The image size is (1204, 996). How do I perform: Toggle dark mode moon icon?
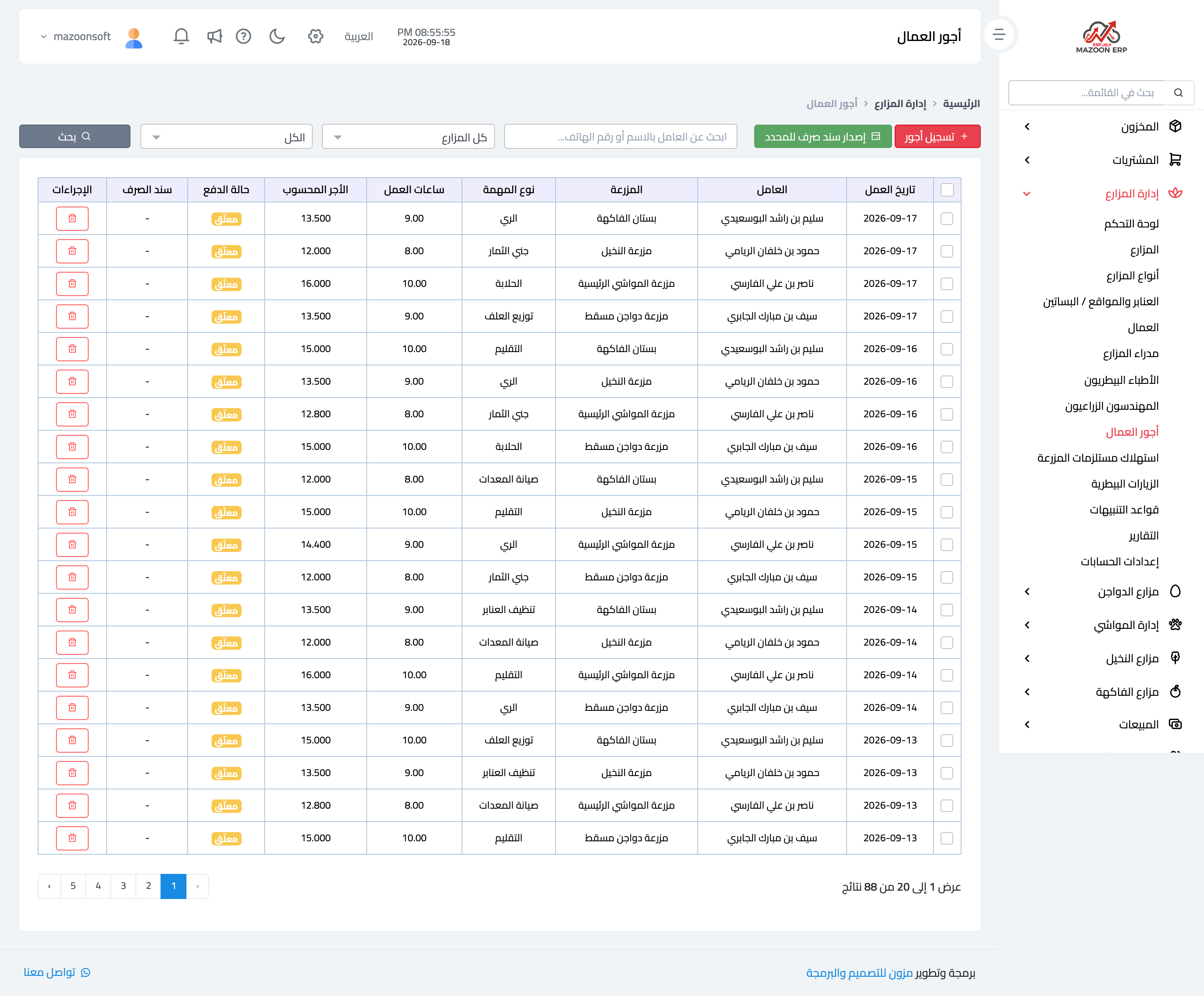(278, 37)
